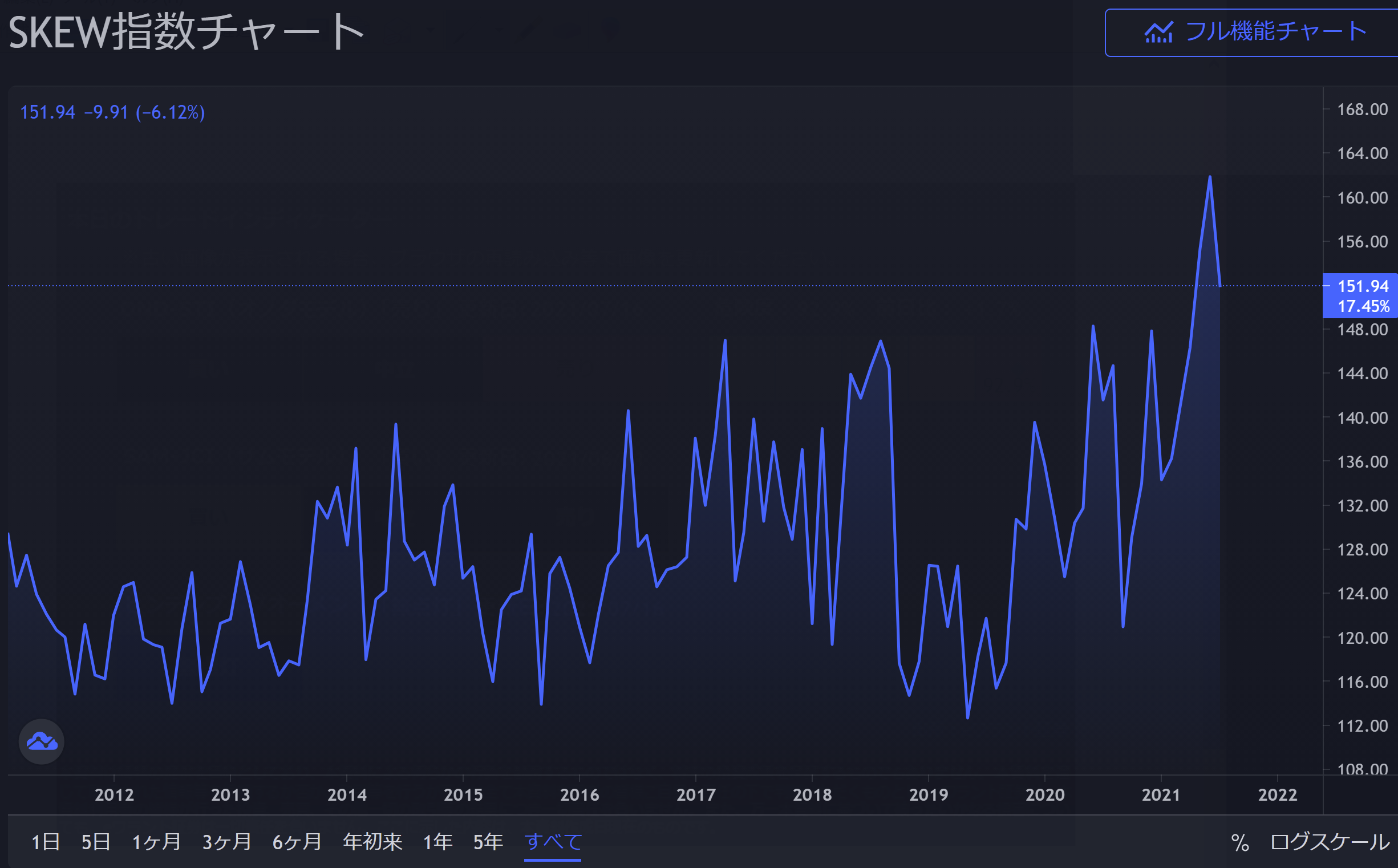Viewport: 1398px width, 868px height.
Task: Choose the 6ヶ月 time range
Action: pyautogui.click(x=297, y=842)
